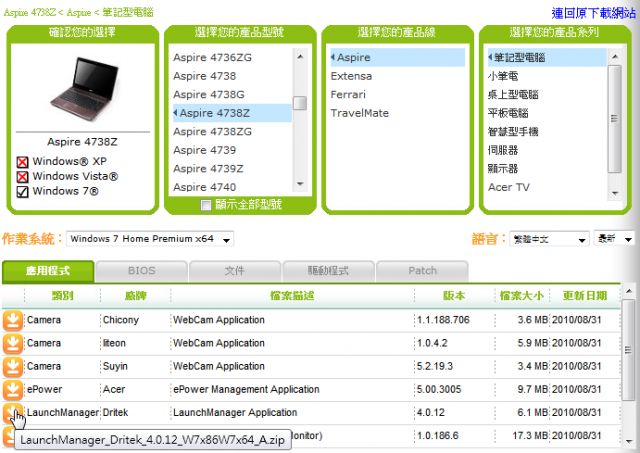The image size is (640, 453).
Task: Switch to the 文件 tab
Action: [235, 271]
